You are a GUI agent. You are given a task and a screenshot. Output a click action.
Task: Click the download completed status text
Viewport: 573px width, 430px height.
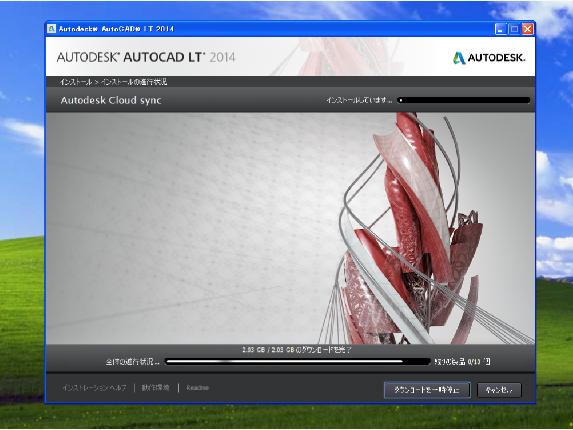[x=296, y=350]
